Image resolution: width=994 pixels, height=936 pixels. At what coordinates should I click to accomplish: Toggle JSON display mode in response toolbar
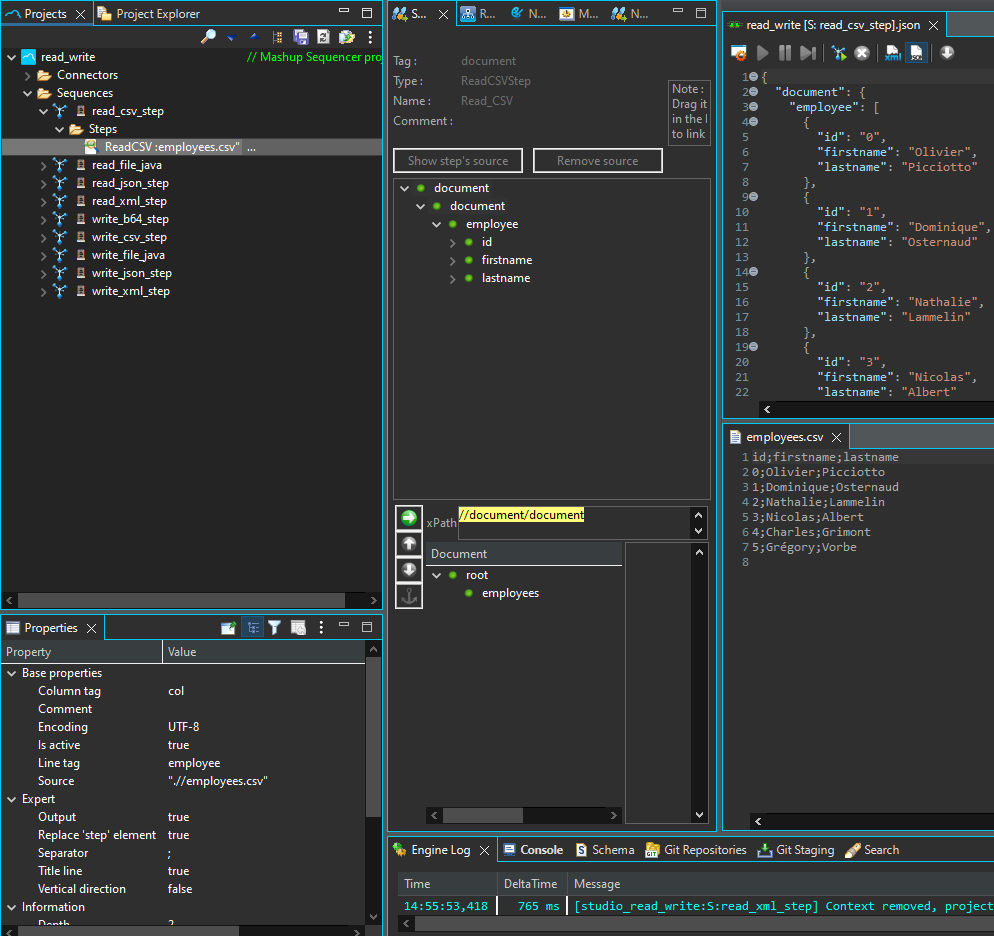[916, 53]
